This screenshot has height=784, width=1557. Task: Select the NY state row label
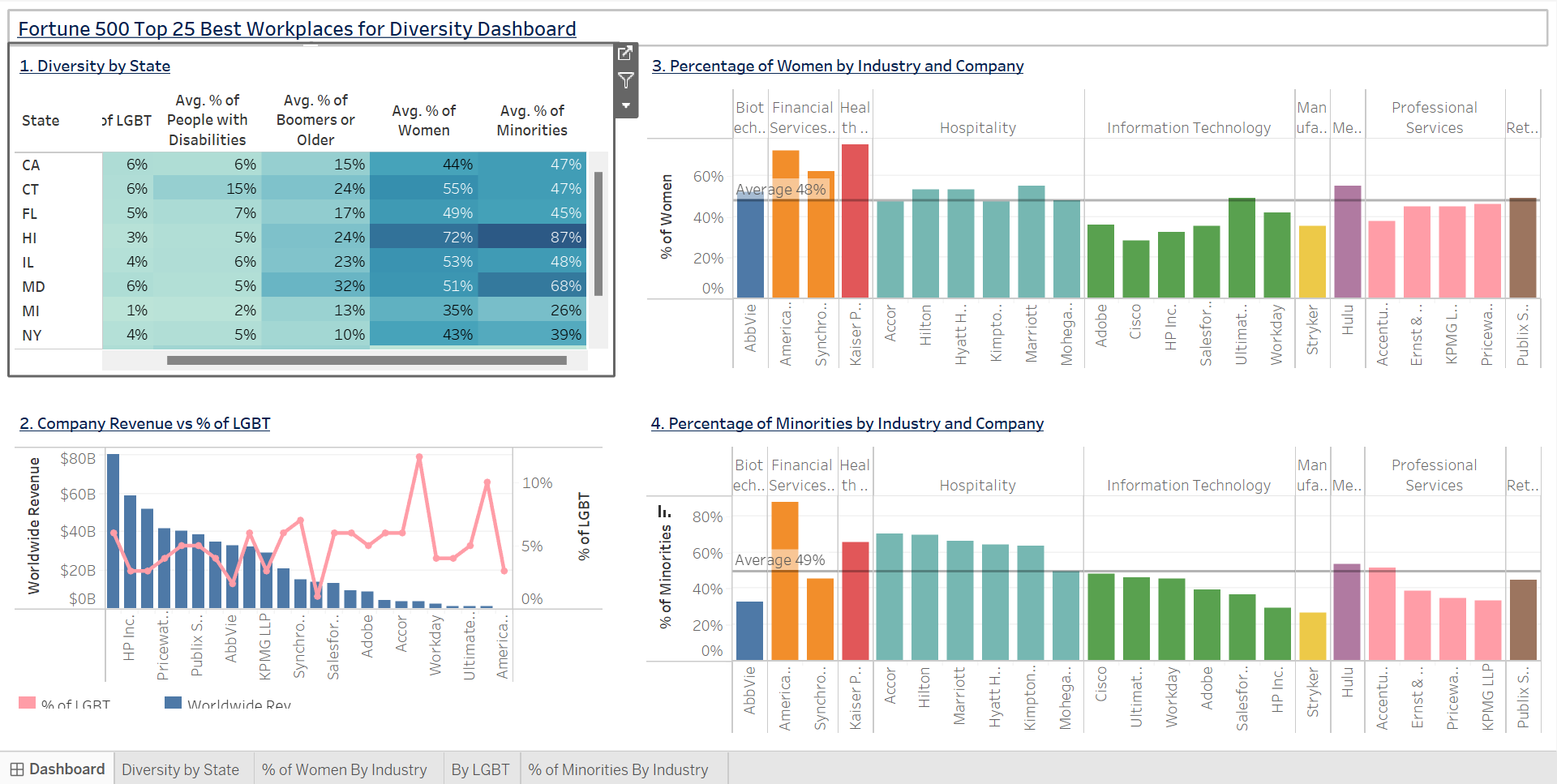tap(32, 335)
